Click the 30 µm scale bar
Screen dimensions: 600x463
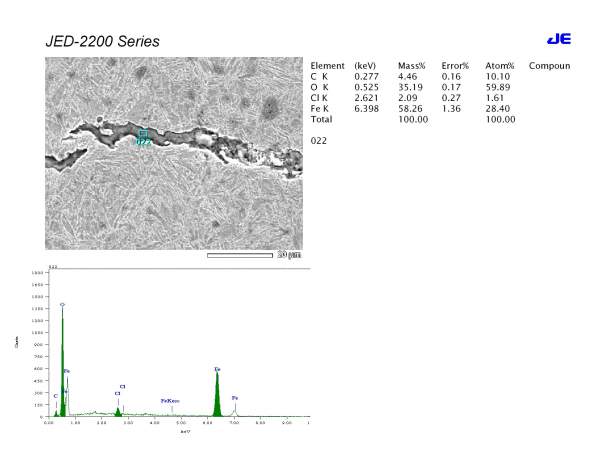pos(240,255)
